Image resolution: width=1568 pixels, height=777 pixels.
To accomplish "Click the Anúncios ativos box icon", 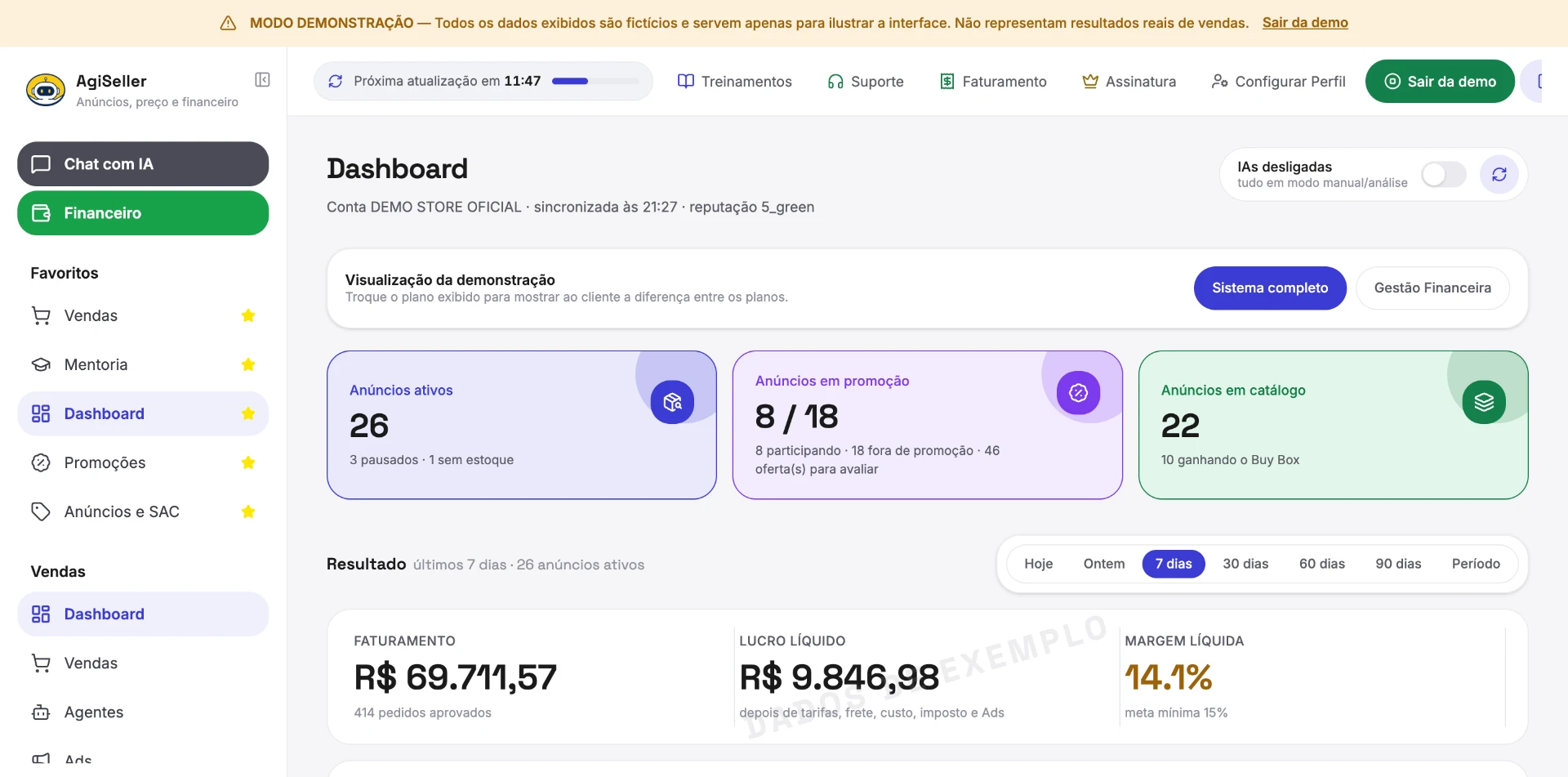I will tap(672, 402).
